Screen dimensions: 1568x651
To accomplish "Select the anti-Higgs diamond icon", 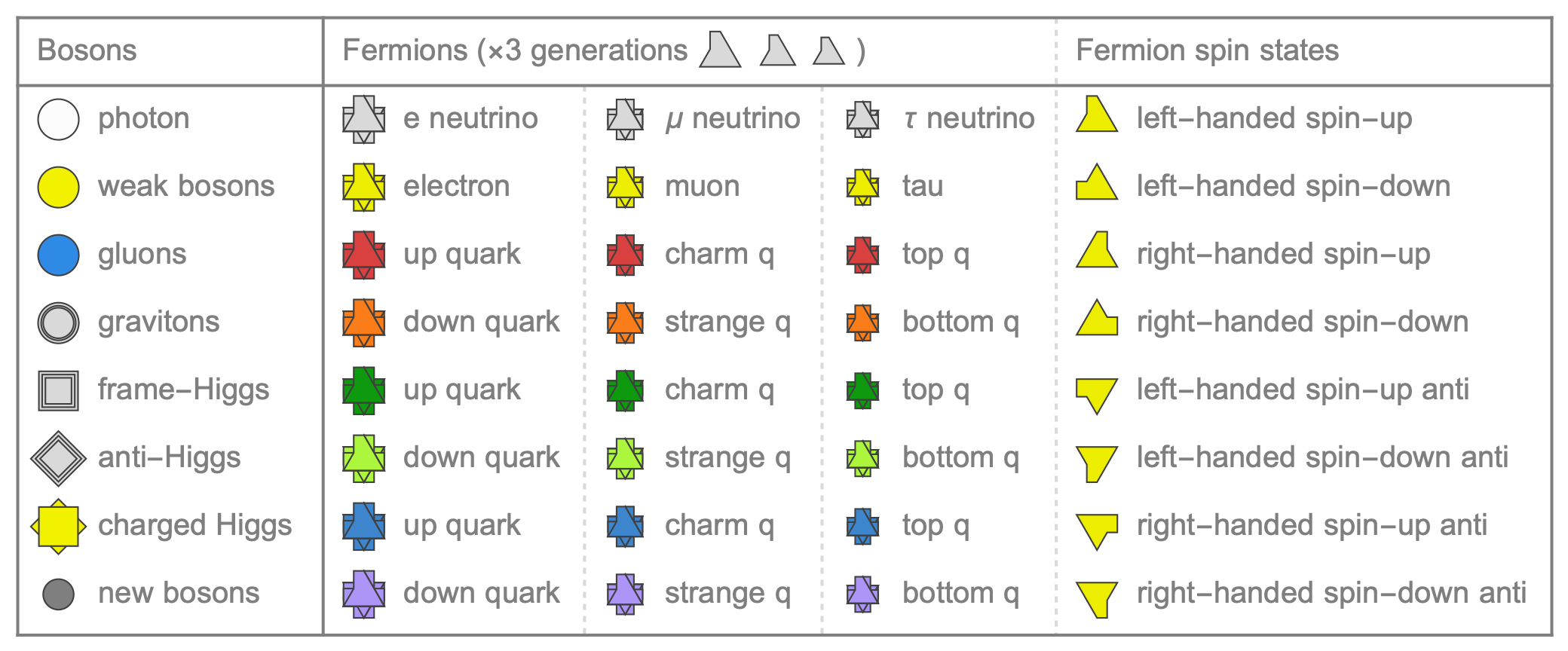I will pyautogui.click(x=58, y=458).
